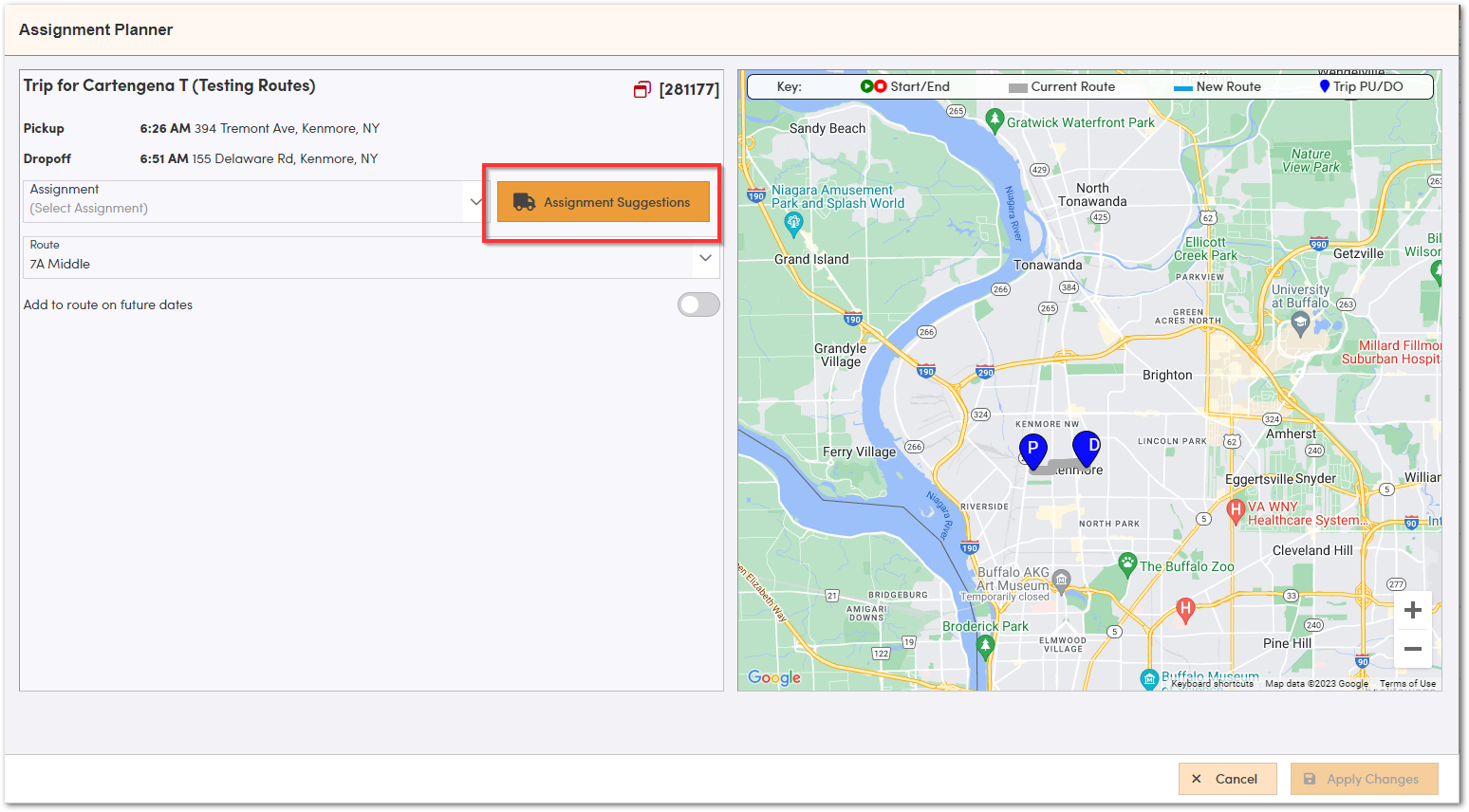Click the blue Trip PU/DO pin in the key

(1323, 86)
